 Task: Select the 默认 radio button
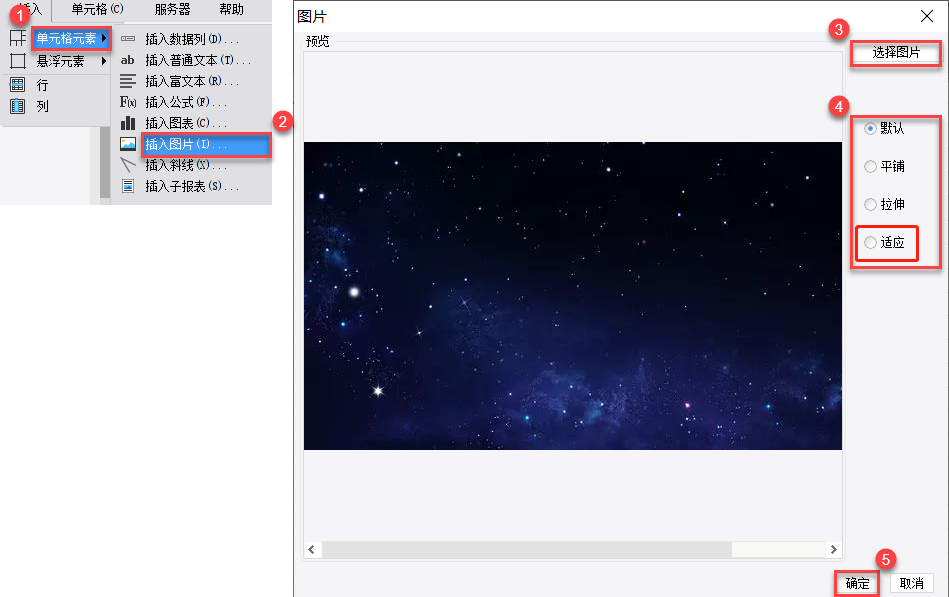pyautogui.click(x=870, y=128)
